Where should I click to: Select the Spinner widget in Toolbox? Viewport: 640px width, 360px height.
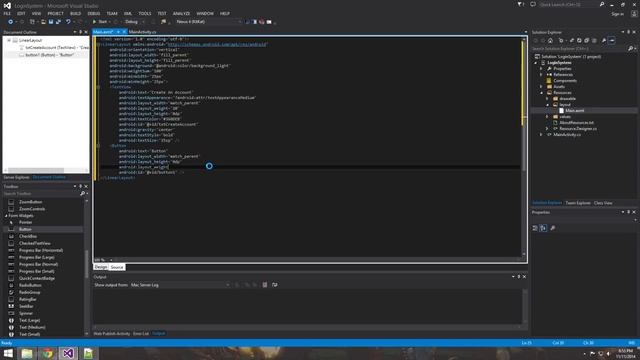click(x=26, y=313)
